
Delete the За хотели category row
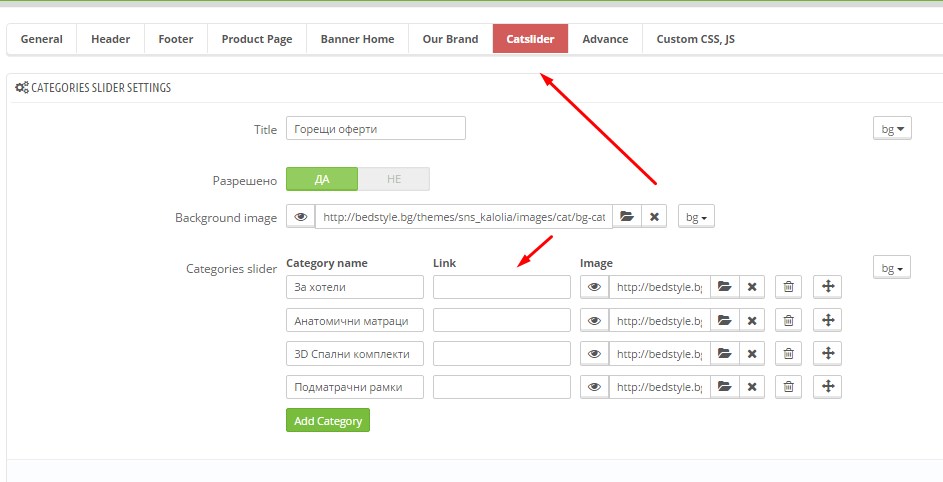788,287
